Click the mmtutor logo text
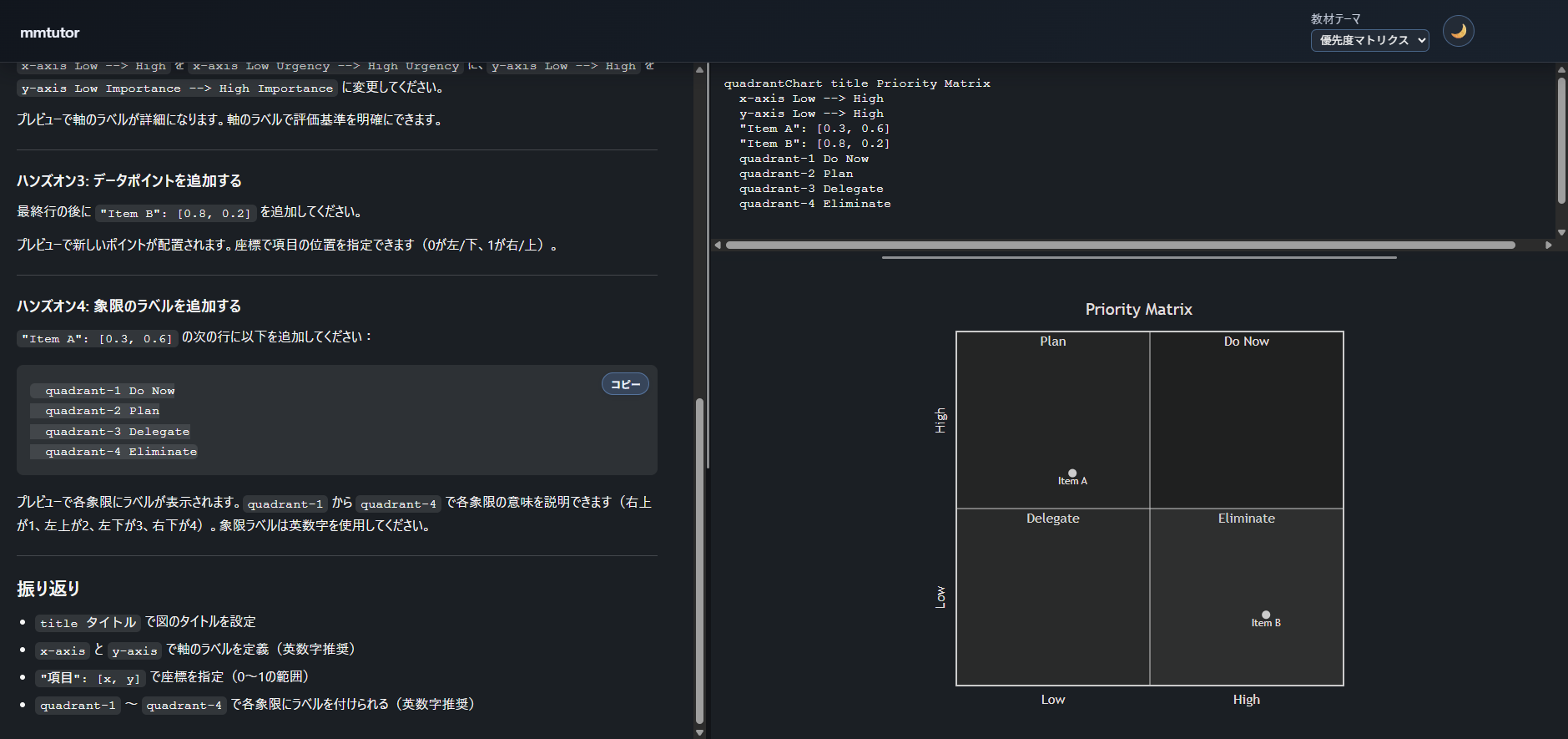This screenshot has width=1568, height=739. [50, 33]
